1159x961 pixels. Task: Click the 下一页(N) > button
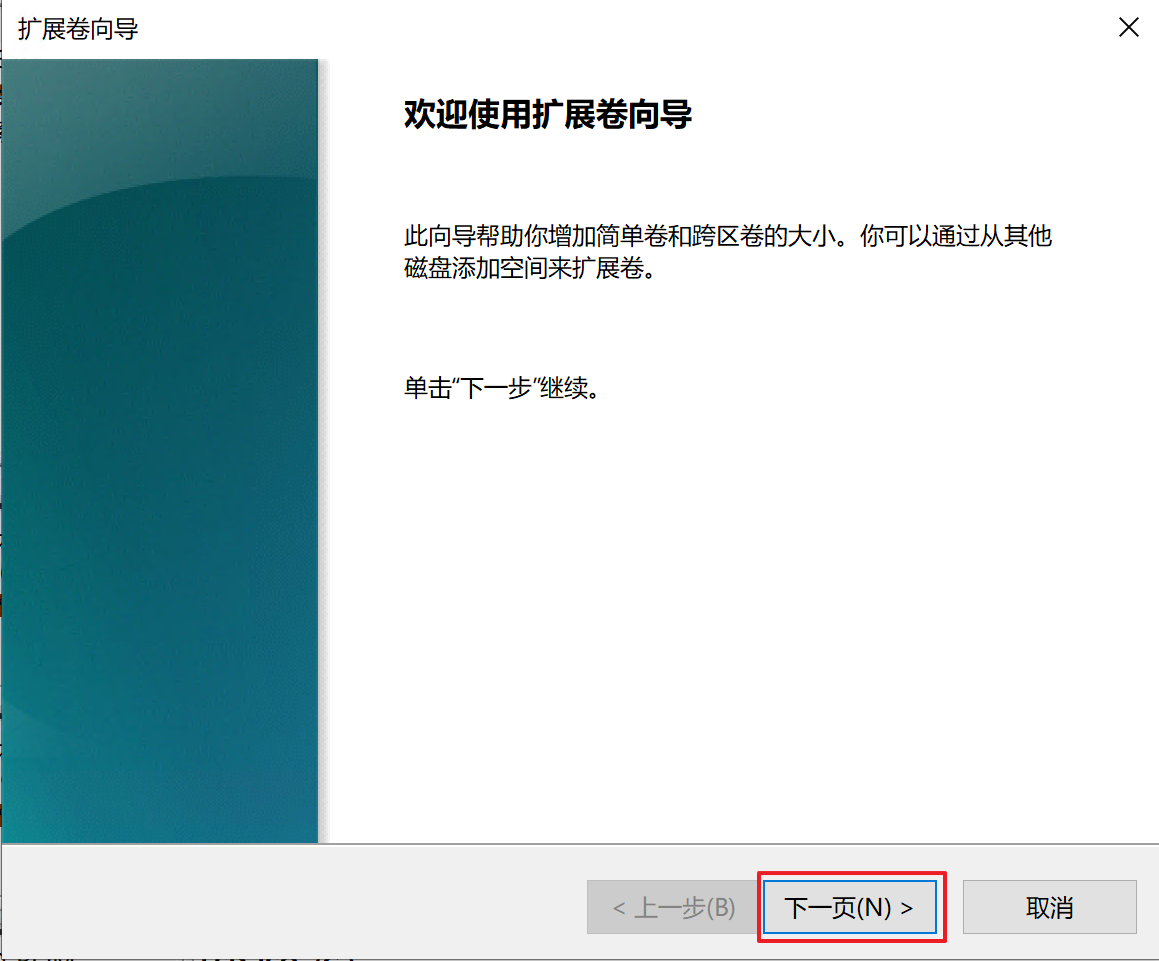(850, 907)
